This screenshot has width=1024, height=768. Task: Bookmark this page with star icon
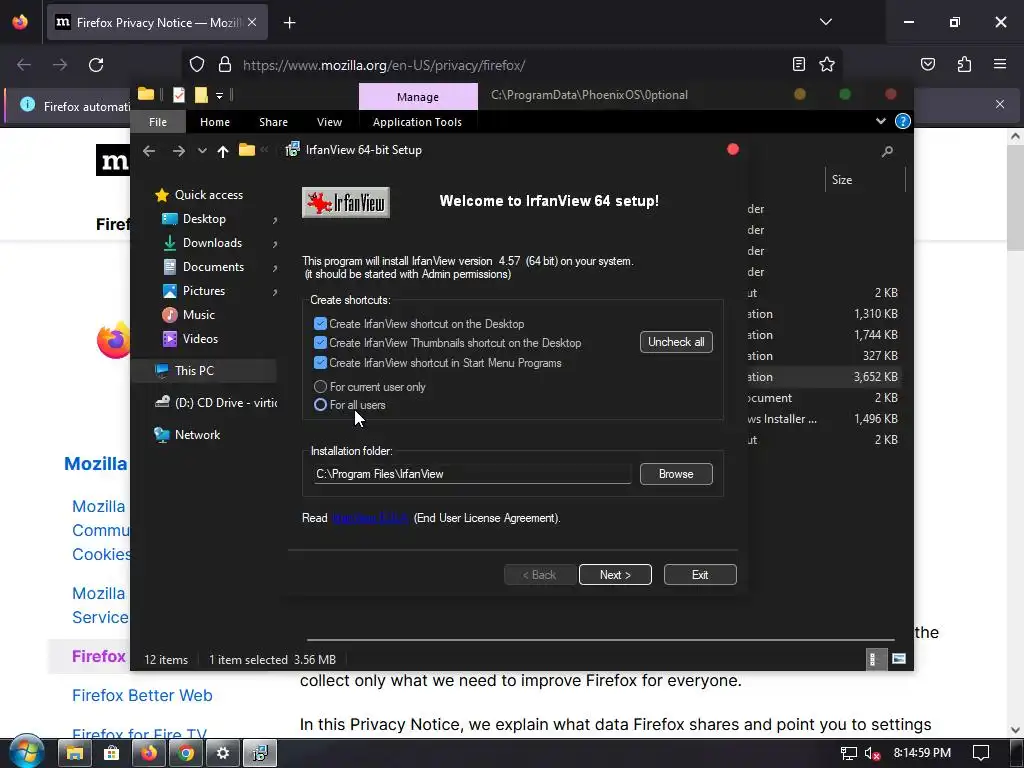point(827,64)
